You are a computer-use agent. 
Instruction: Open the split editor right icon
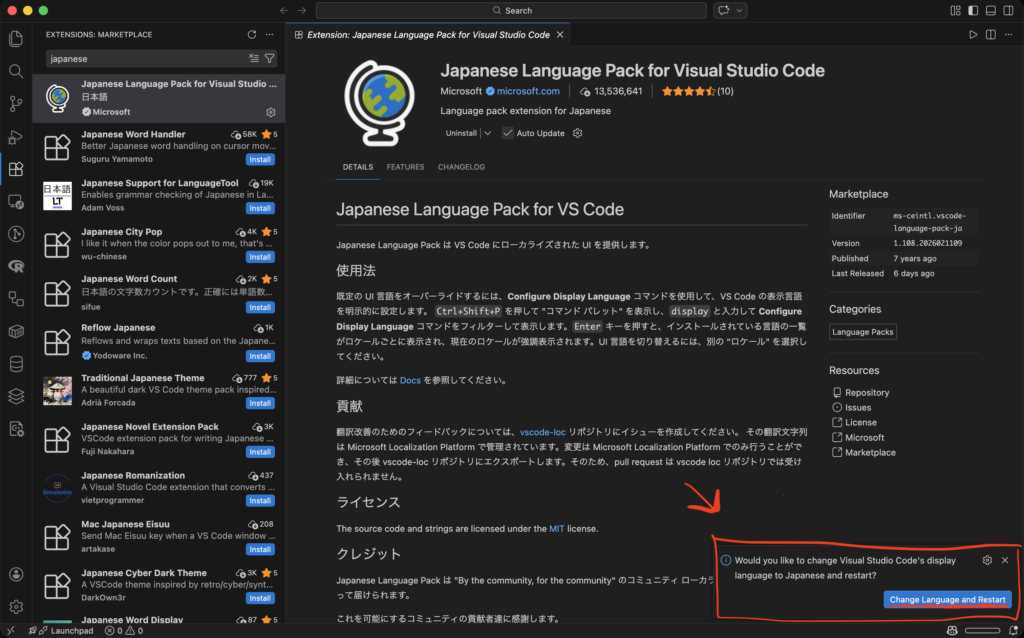pyautogui.click(x=991, y=34)
